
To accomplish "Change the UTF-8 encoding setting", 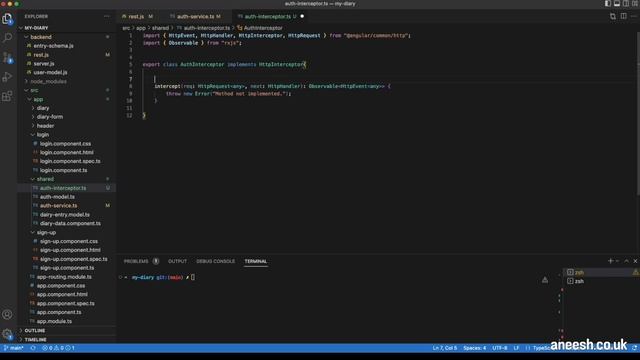I will click(500, 348).
